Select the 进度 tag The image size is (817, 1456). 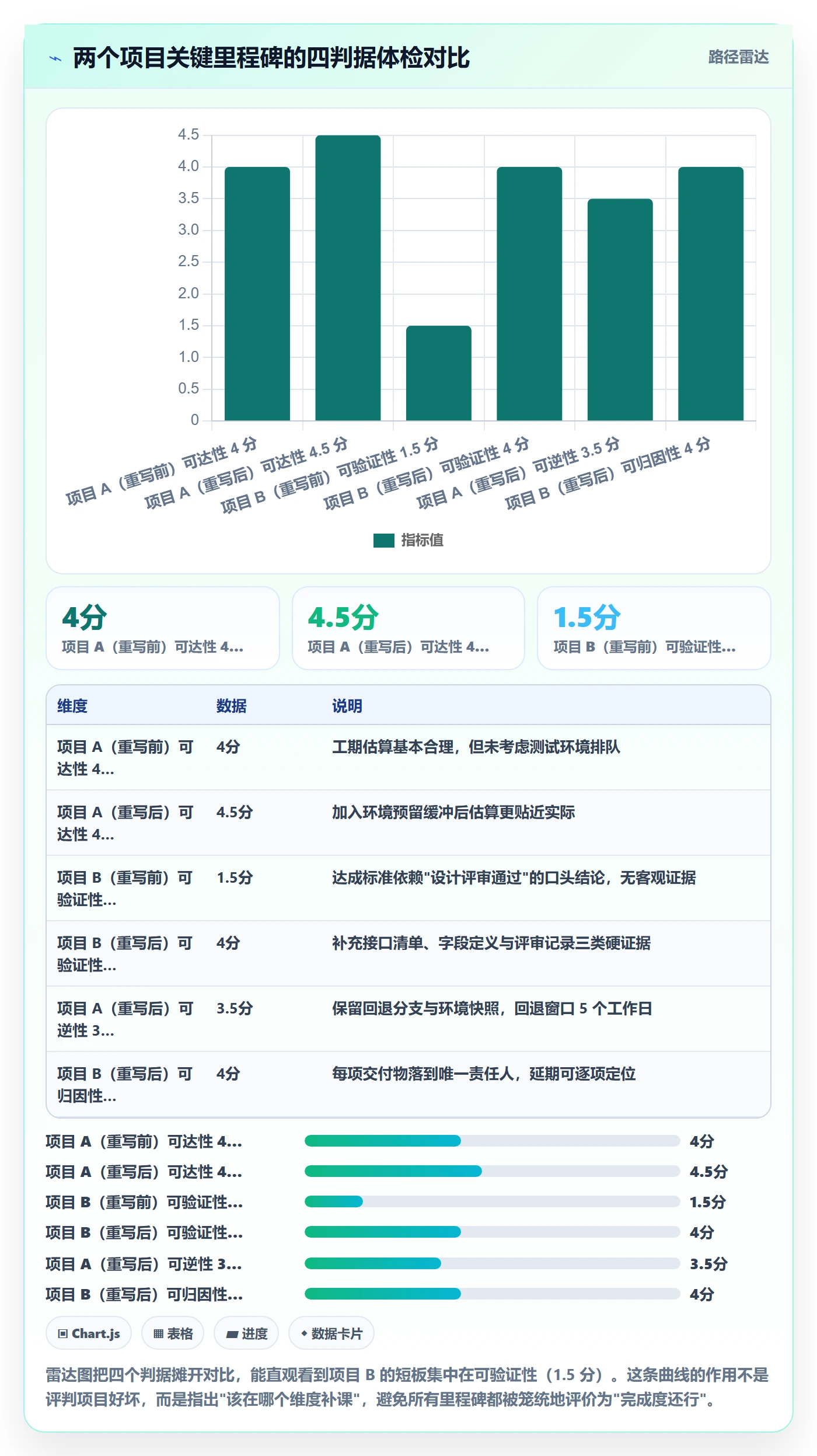tap(246, 1333)
